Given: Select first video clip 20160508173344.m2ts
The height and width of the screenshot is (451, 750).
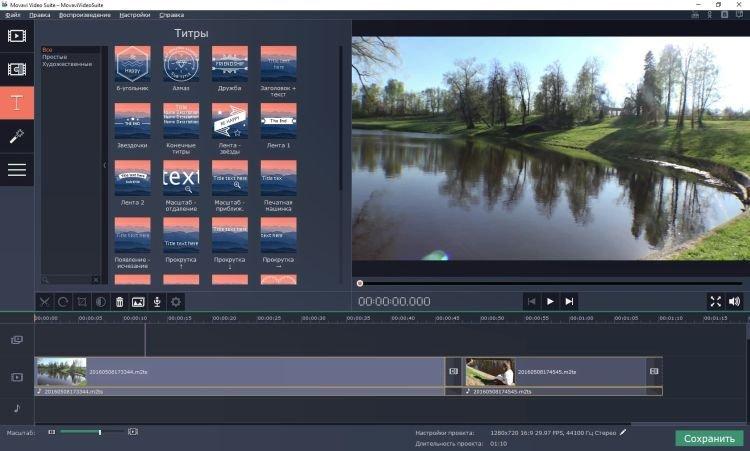Looking at the screenshot, I should 240,372.
